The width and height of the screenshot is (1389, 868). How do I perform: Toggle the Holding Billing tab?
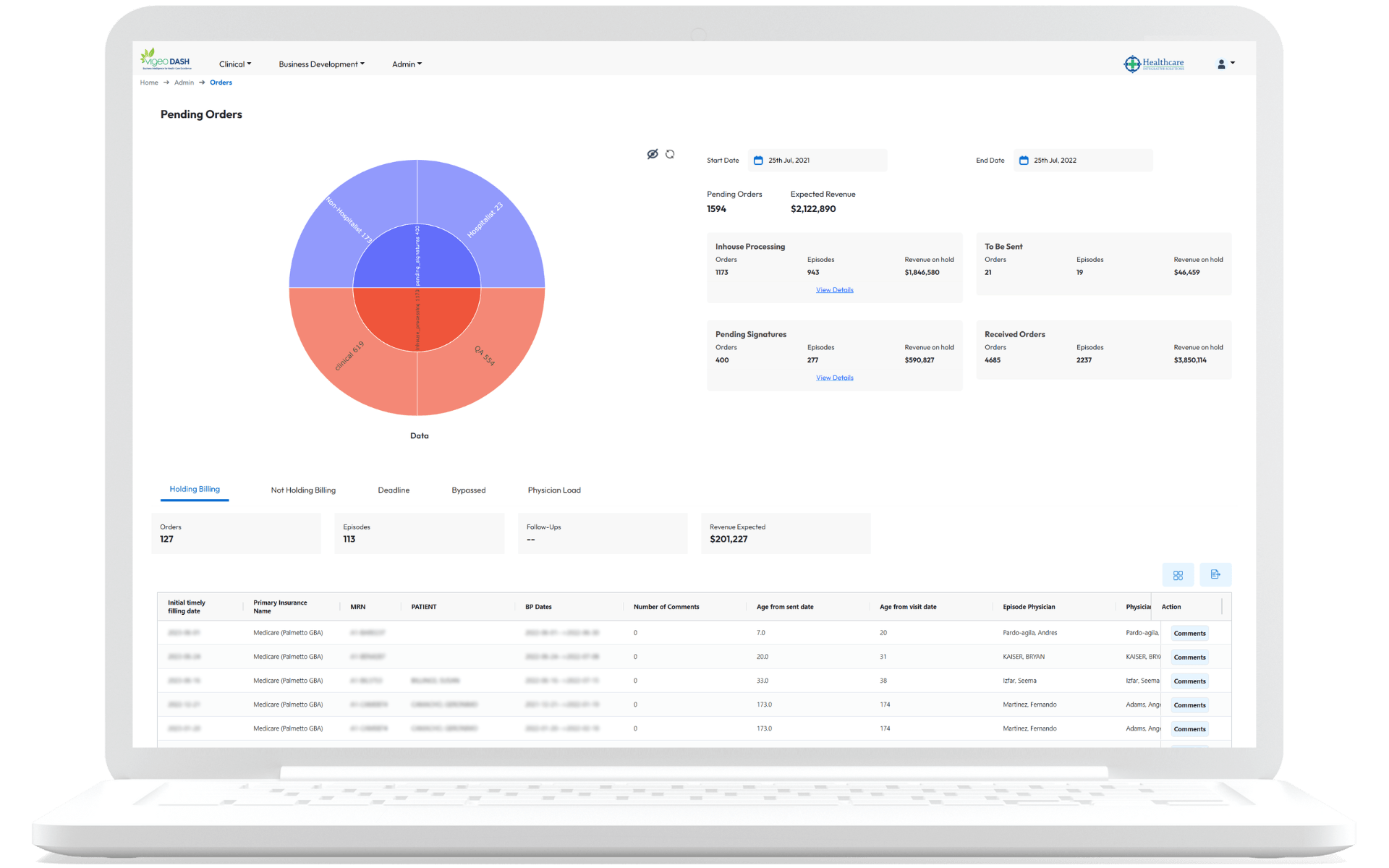coord(195,490)
